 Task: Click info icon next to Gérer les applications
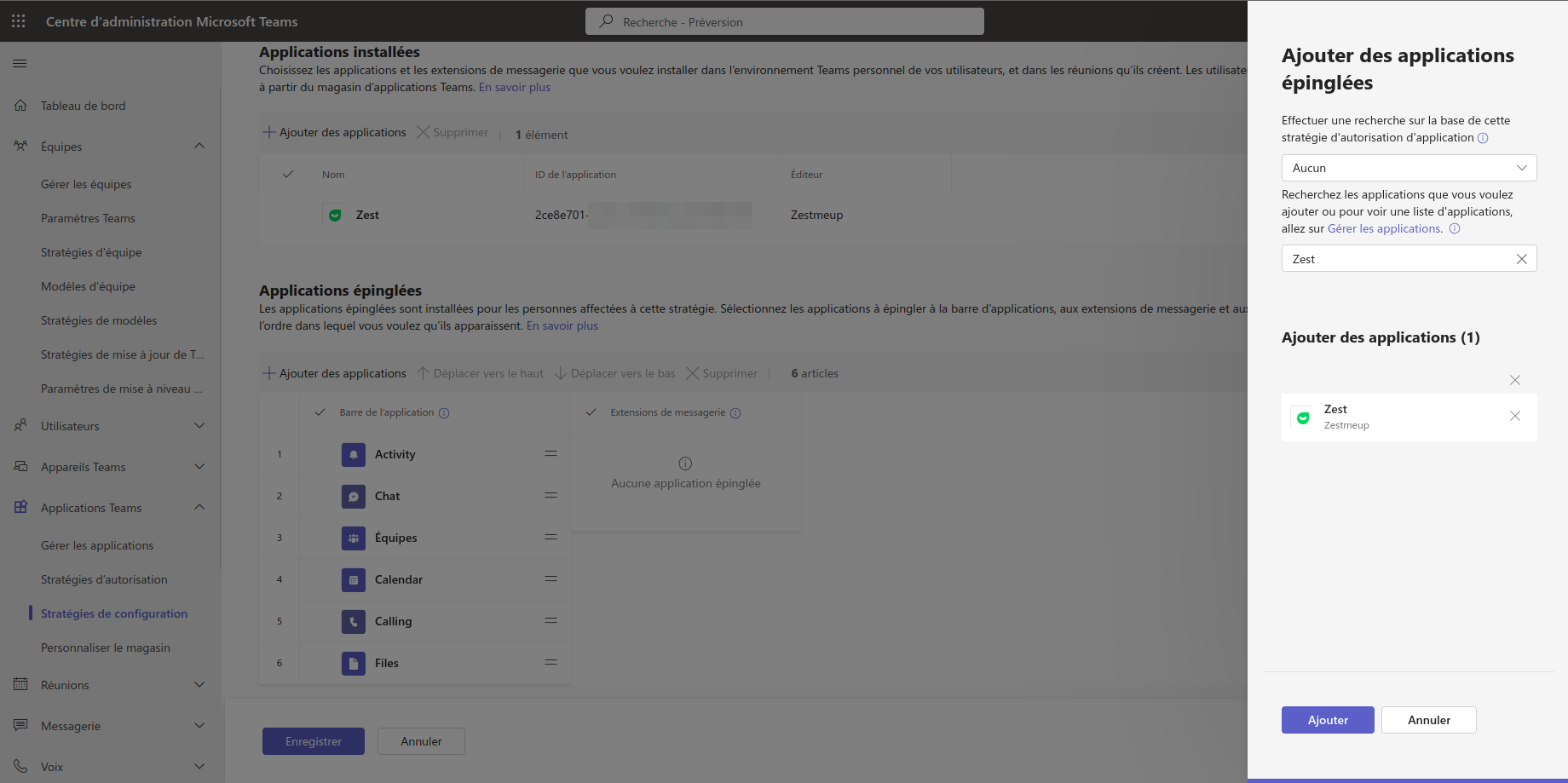click(x=1455, y=229)
